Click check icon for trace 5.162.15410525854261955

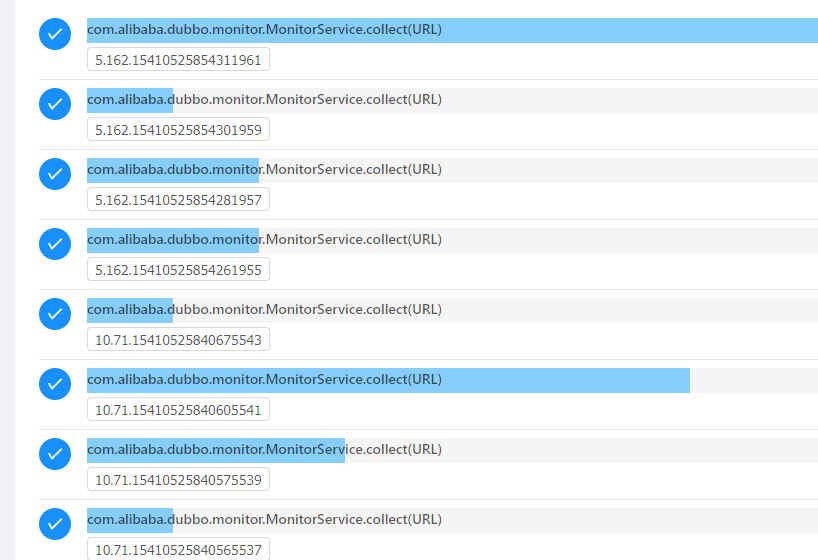coord(55,244)
